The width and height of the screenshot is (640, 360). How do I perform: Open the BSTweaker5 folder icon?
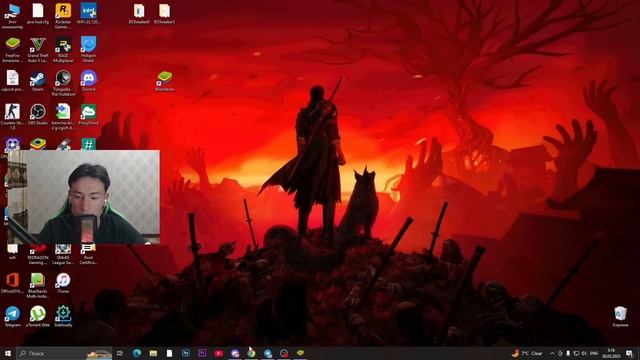[x=164, y=14]
